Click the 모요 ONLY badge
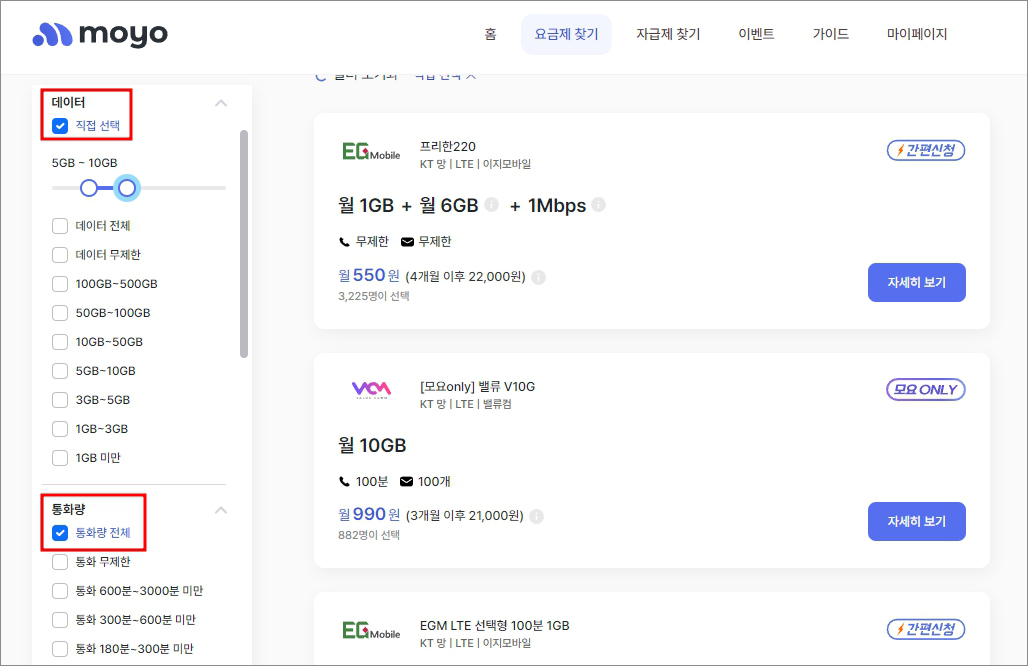Viewport: 1028px width, 666px height. 926,389
